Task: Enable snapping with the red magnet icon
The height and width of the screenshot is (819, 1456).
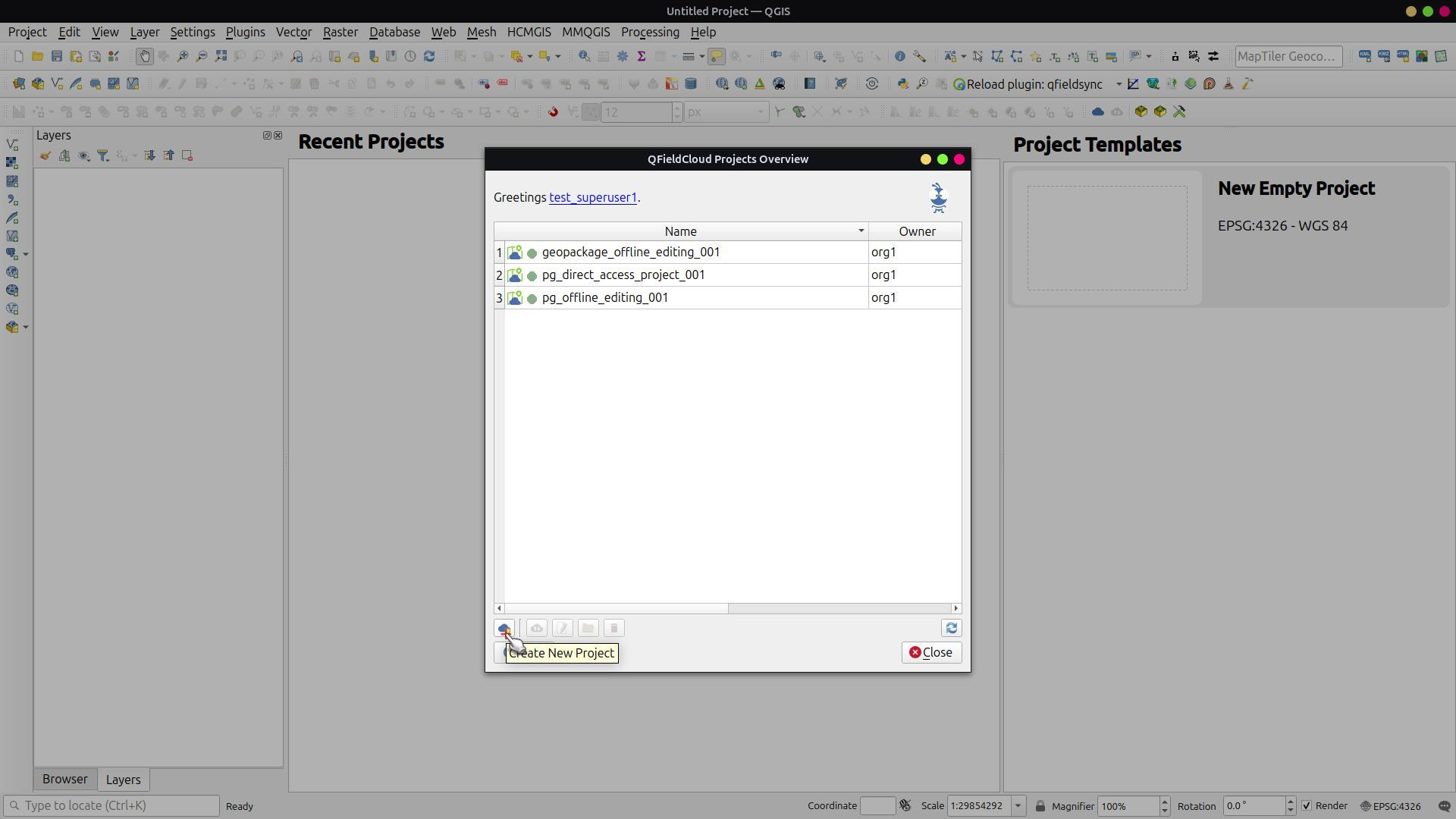Action: [x=554, y=112]
